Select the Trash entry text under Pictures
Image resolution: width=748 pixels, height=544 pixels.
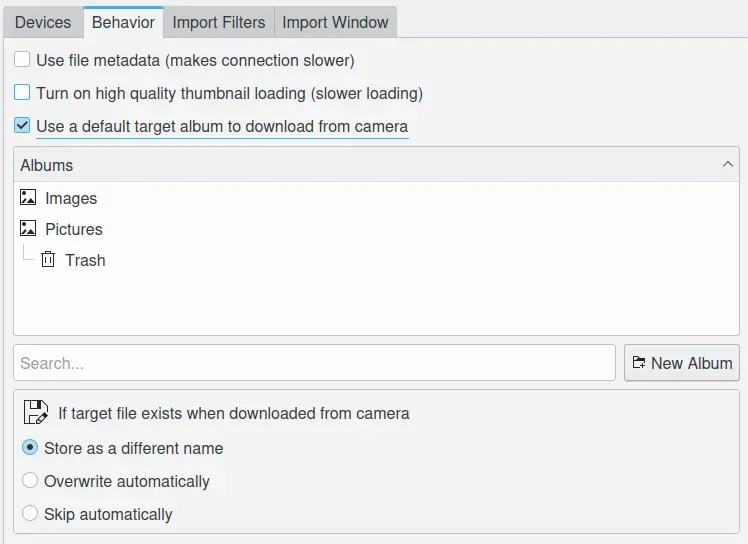tap(85, 260)
